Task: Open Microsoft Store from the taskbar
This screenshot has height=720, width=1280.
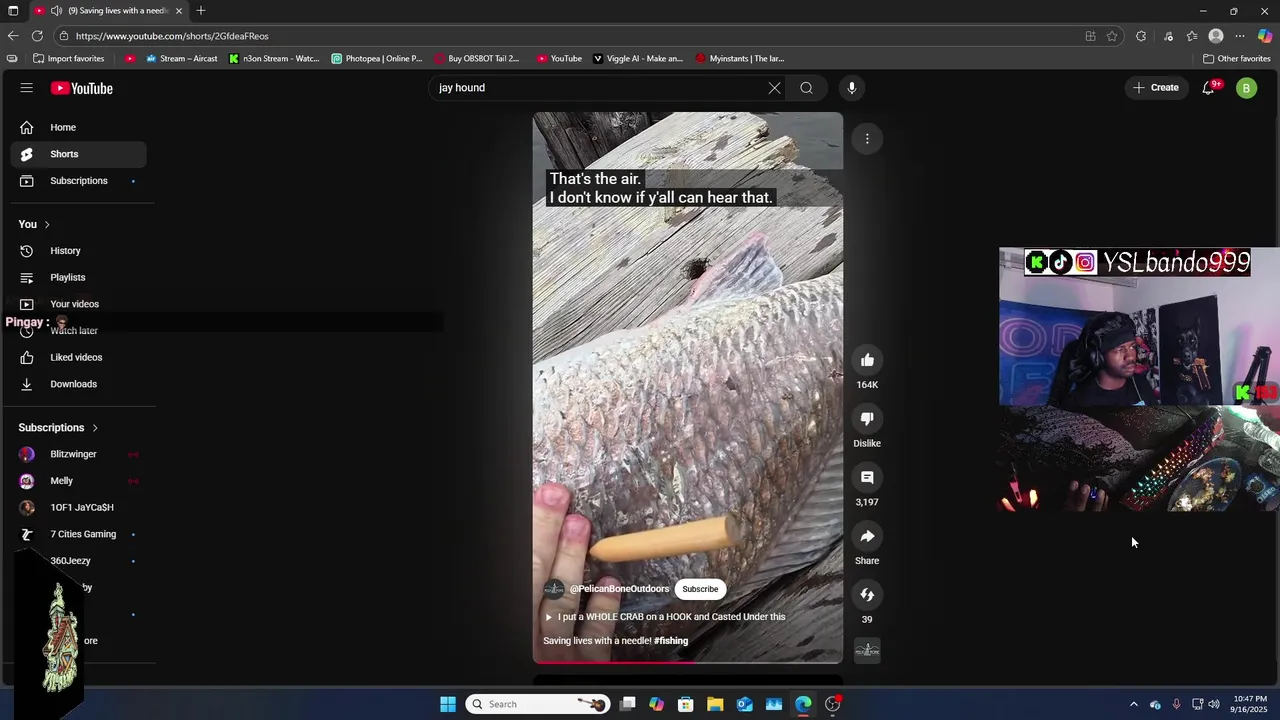Action: [686, 704]
